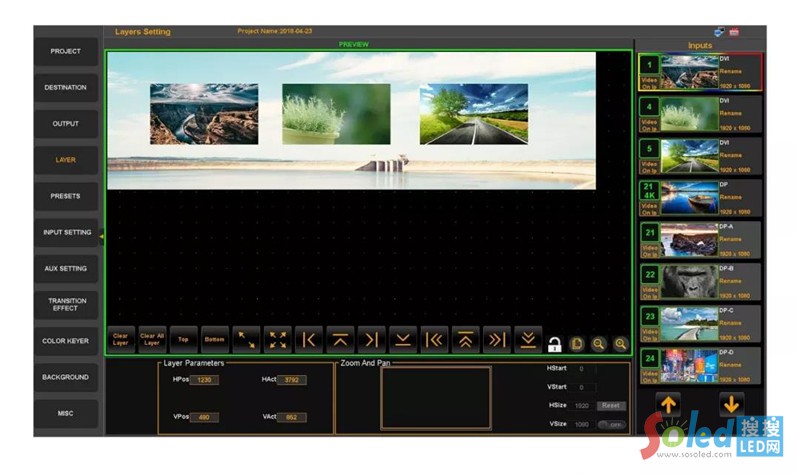Click the zoom out magnifier icon
The width and height of the screenshot is (796, 475).
click(x=599, y=344)
